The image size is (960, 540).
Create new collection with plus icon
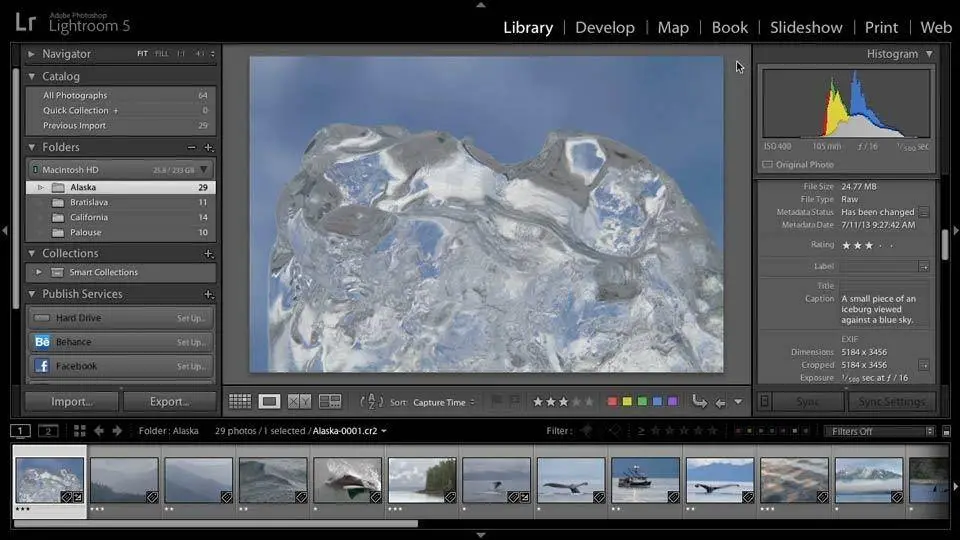point(208,253)
